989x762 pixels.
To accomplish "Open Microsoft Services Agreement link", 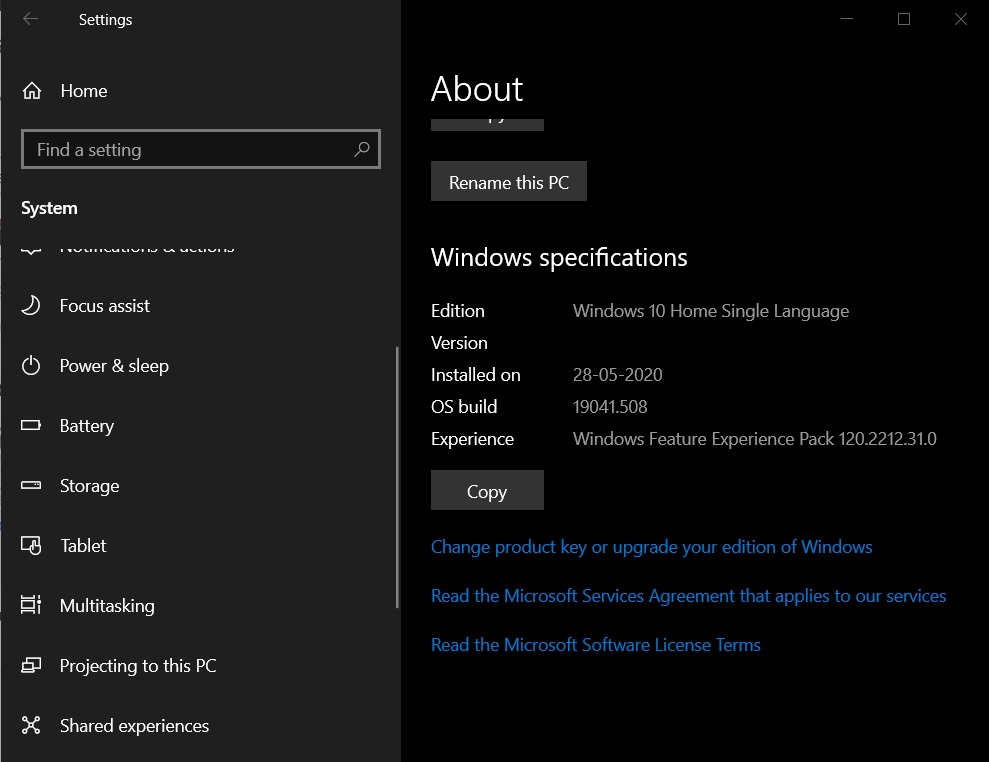I will pyautogui.click(x=688, y=596).
